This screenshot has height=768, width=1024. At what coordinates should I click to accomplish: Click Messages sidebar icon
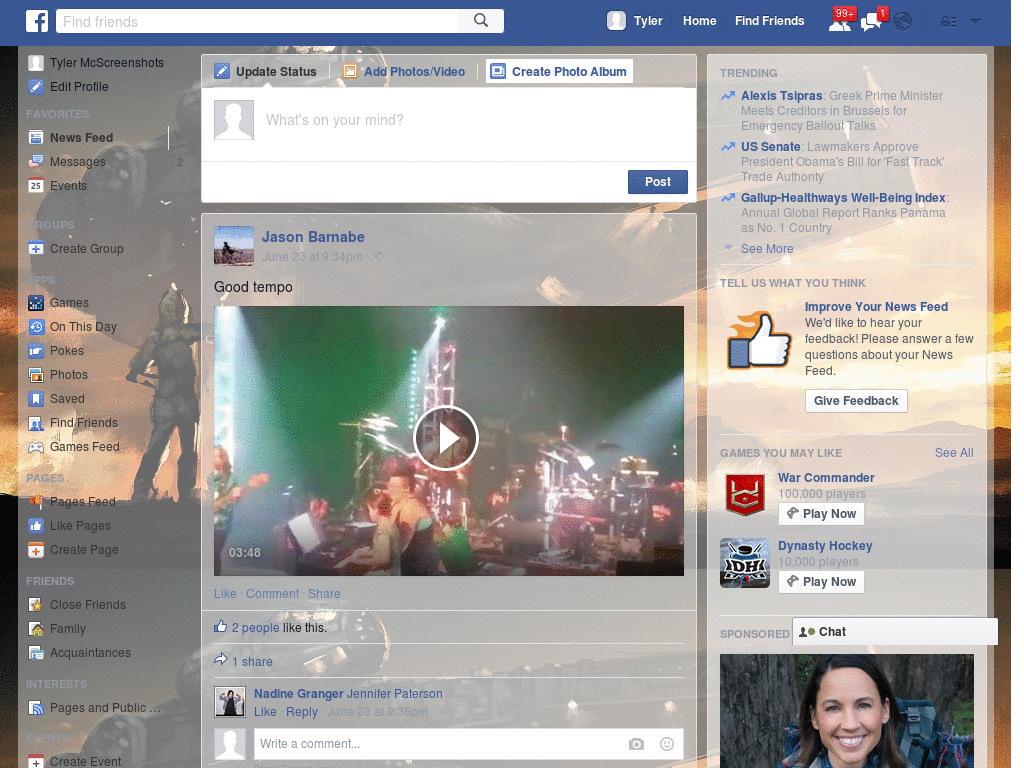coord(36,161)
